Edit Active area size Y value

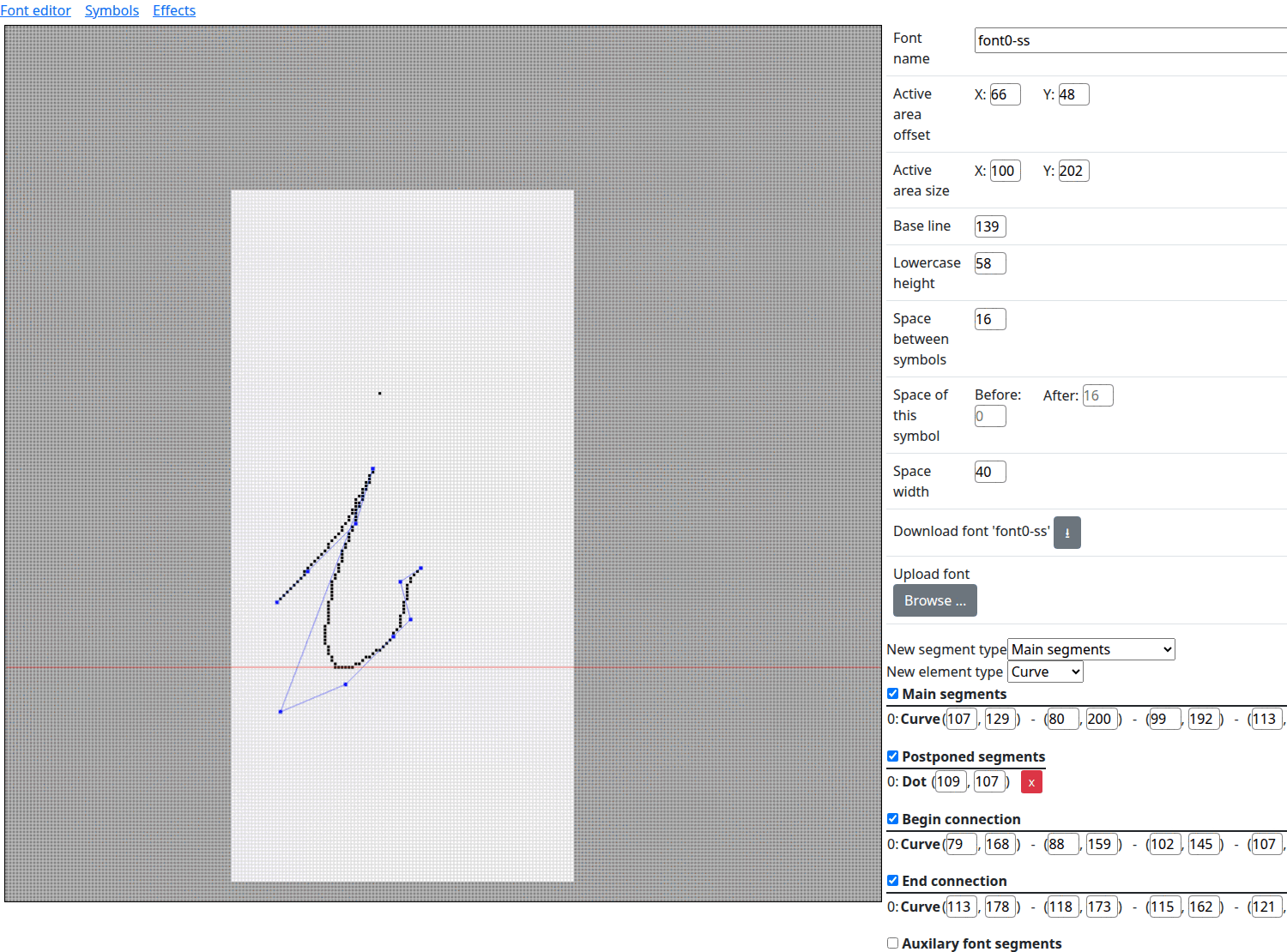point(1074,171)
